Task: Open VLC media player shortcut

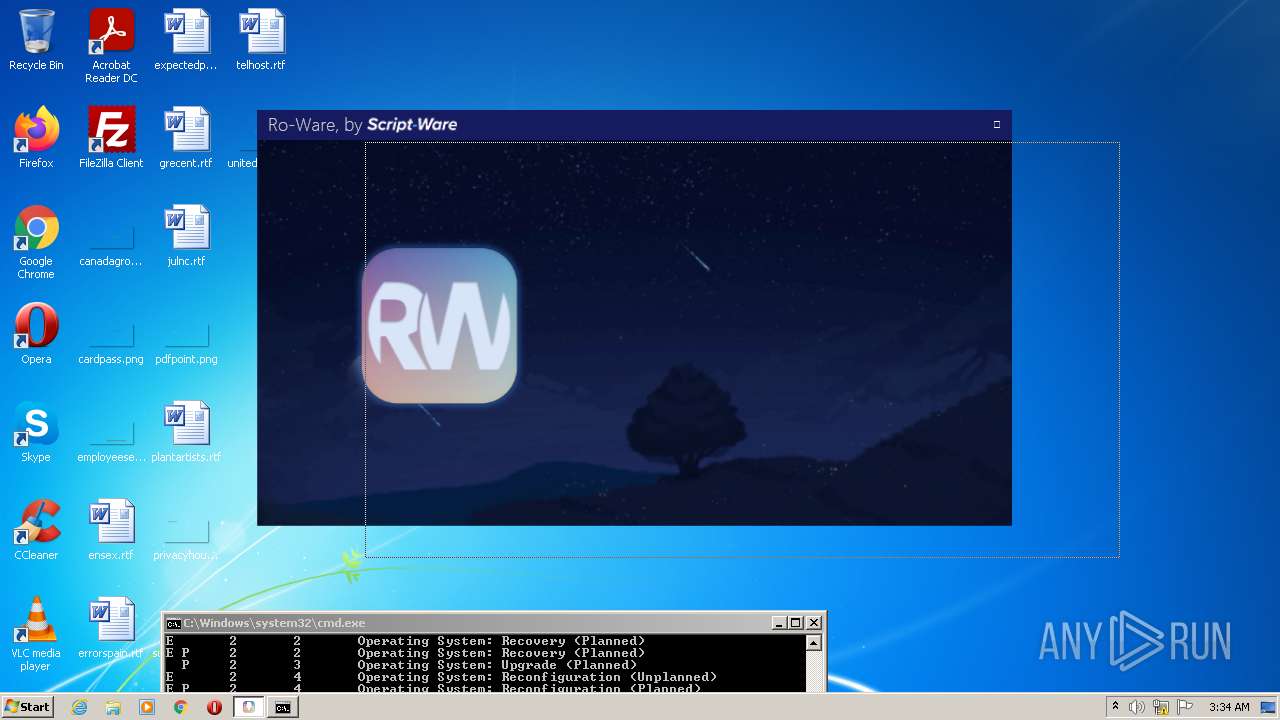Action: click(36, 634)
